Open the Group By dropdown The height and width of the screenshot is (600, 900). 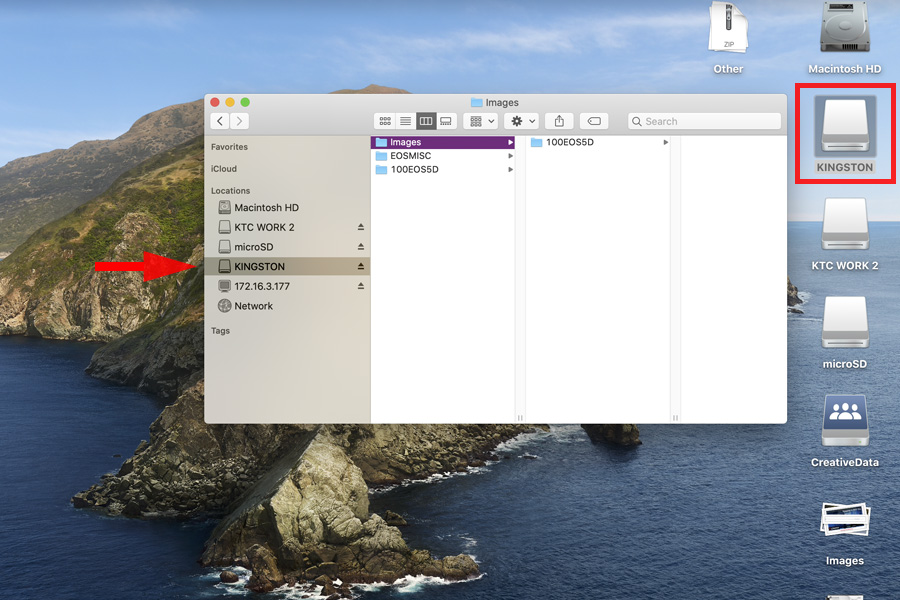click(478, 121)
